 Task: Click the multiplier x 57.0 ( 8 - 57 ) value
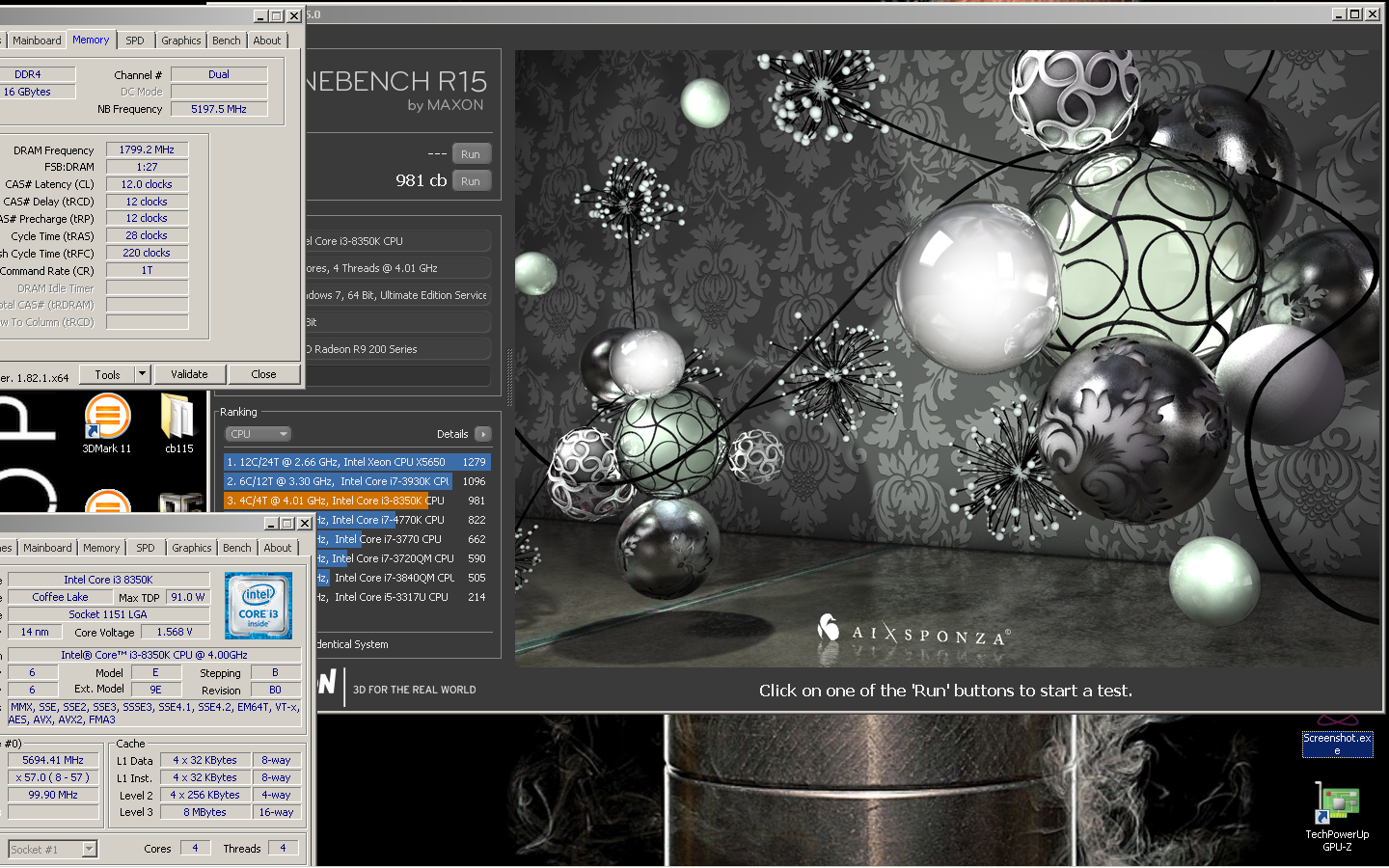pos(53,777)
